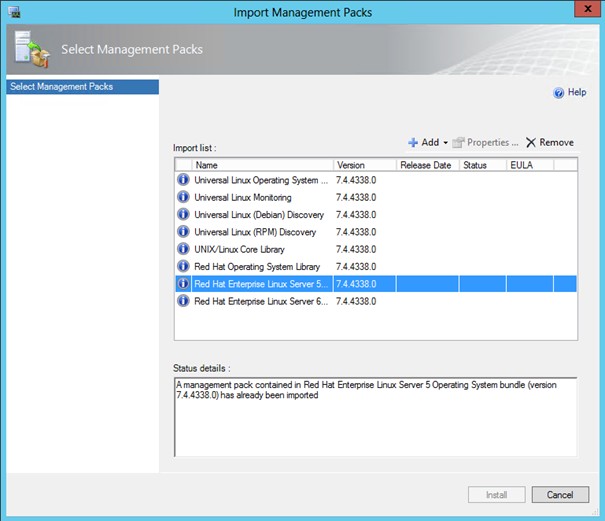Click the Status details label
This screenshot has height=521, width=605.
pyautogui.click(x=201, y=368)
